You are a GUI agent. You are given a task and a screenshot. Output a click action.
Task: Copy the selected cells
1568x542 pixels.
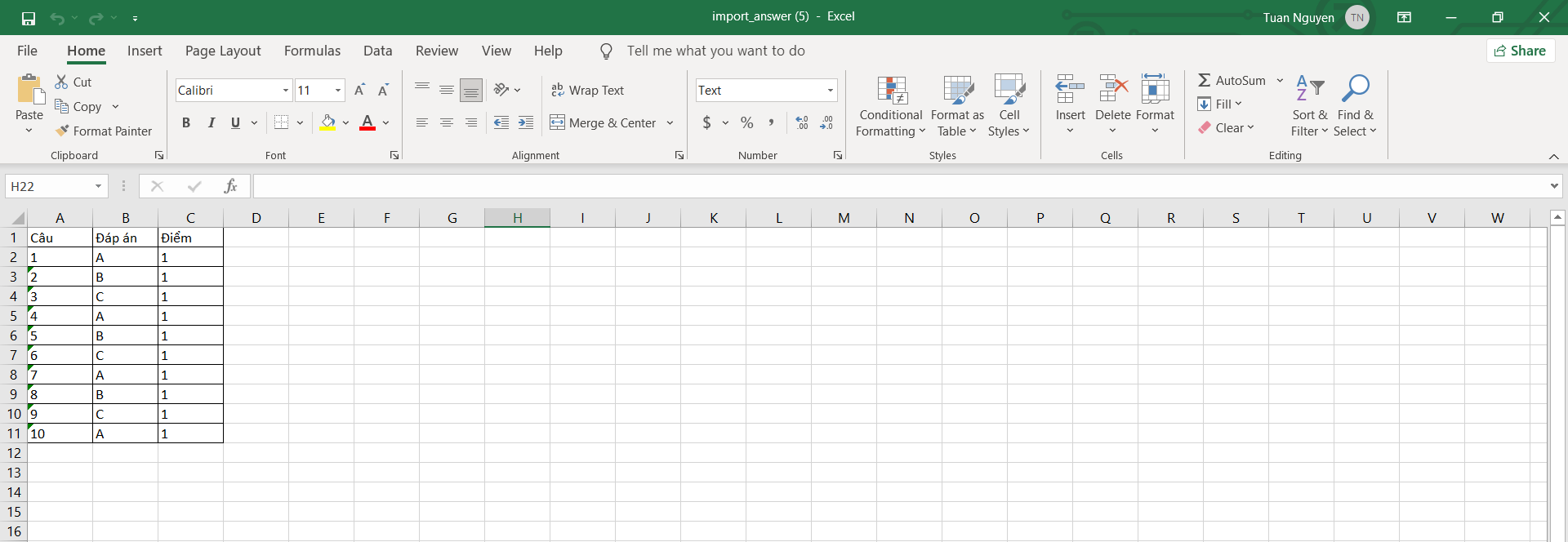pos(78,106)
